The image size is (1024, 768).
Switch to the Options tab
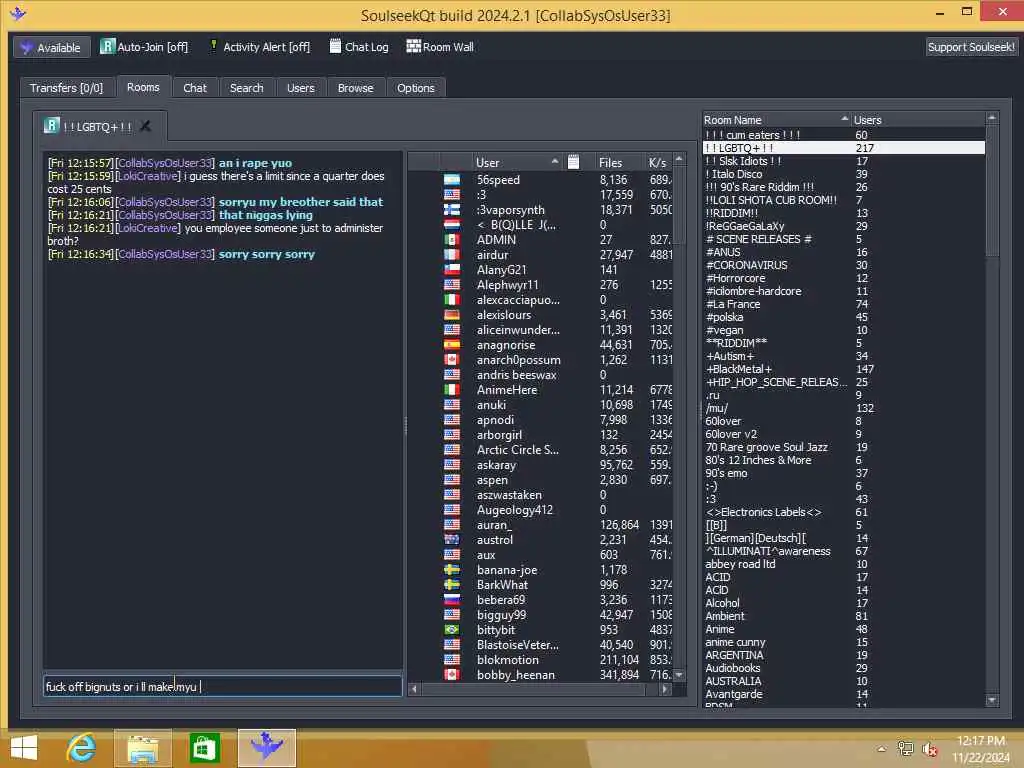pyautogui.click(x=415, y=88)
